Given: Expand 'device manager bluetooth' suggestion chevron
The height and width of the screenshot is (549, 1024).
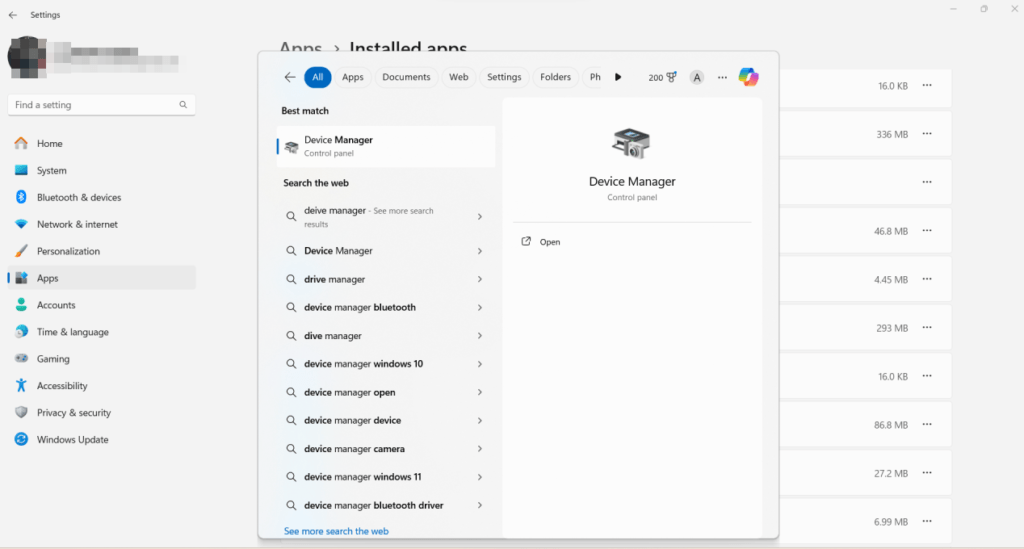Looking at the screenshot, I should click(x=480, y=308).
